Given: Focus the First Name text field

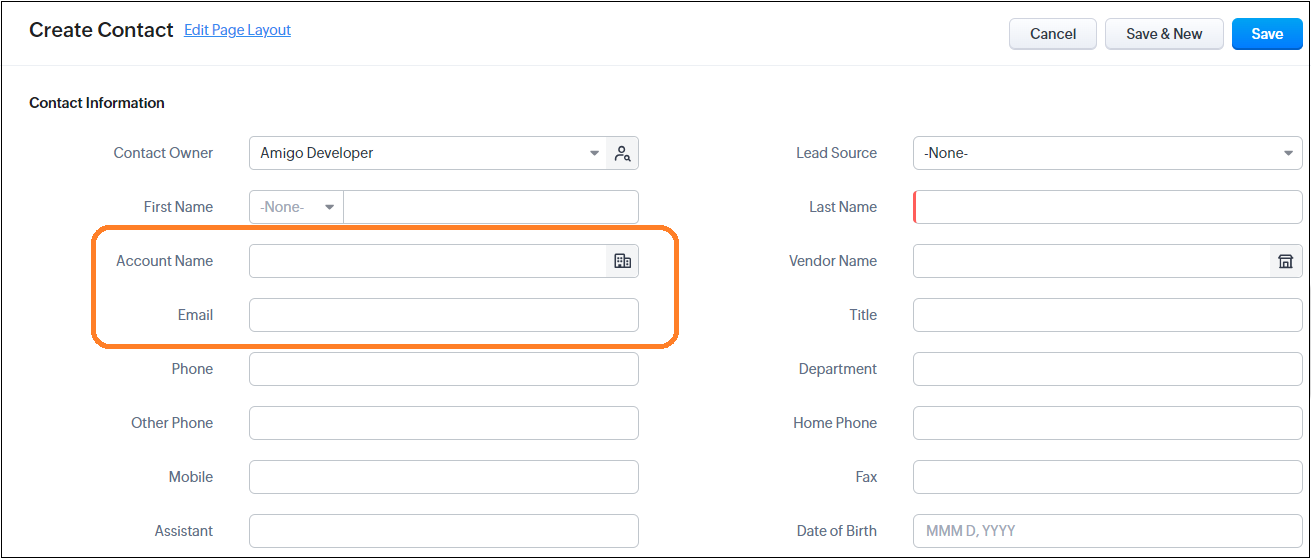Looking at the screenshot, I should point(491,207).
